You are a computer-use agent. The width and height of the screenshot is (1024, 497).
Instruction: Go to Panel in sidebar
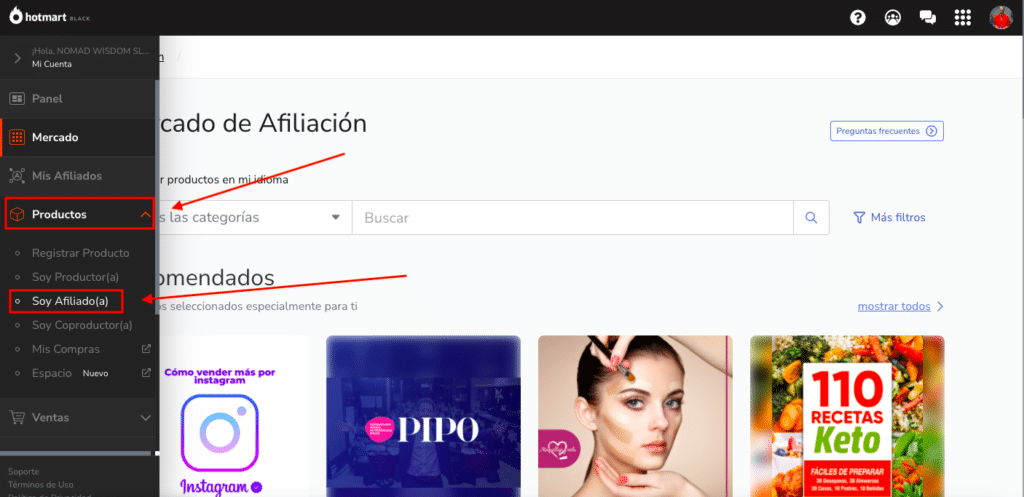(47, 99)
